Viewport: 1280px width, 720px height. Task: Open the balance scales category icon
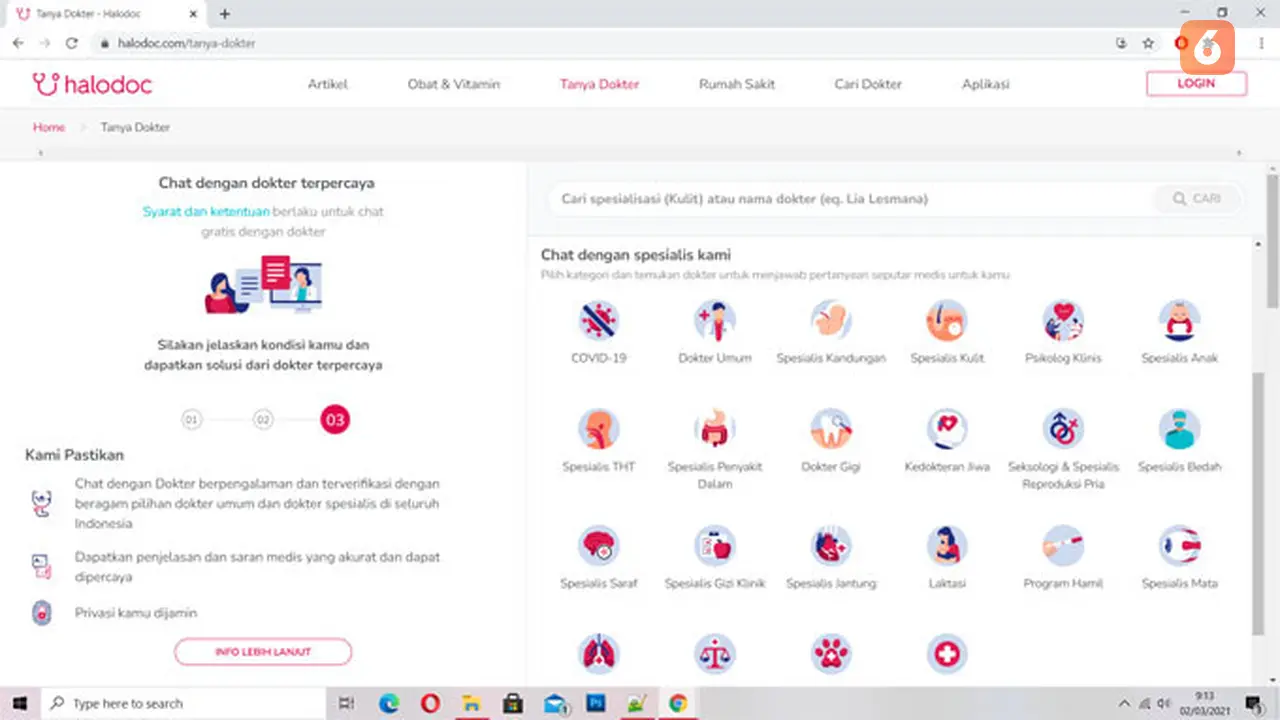(x=714, y=655)
